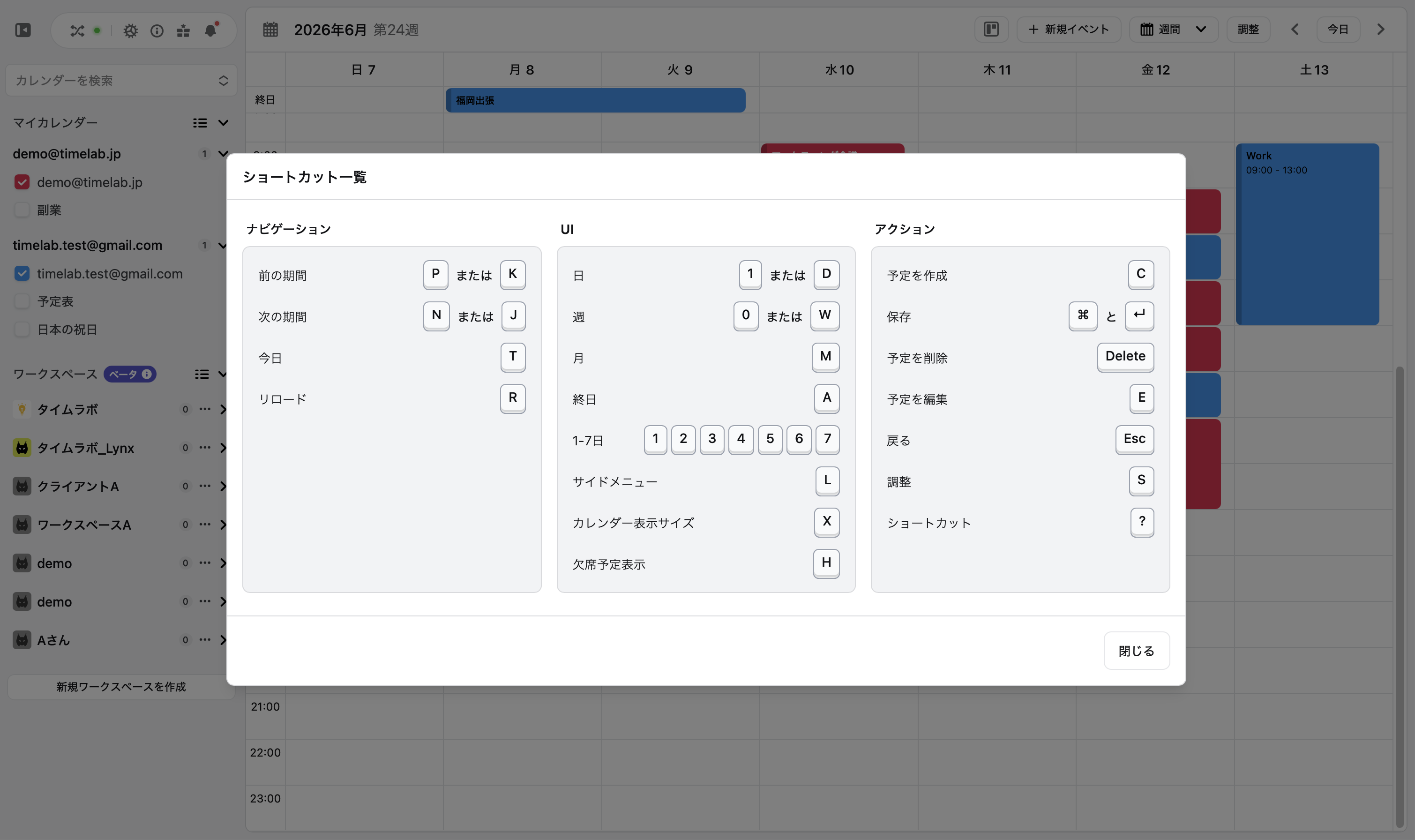This screenshot has height=840, width=1415.
Task: Open the Work 09:00 - 13:00 event
Action: [x=1307, y=234]
